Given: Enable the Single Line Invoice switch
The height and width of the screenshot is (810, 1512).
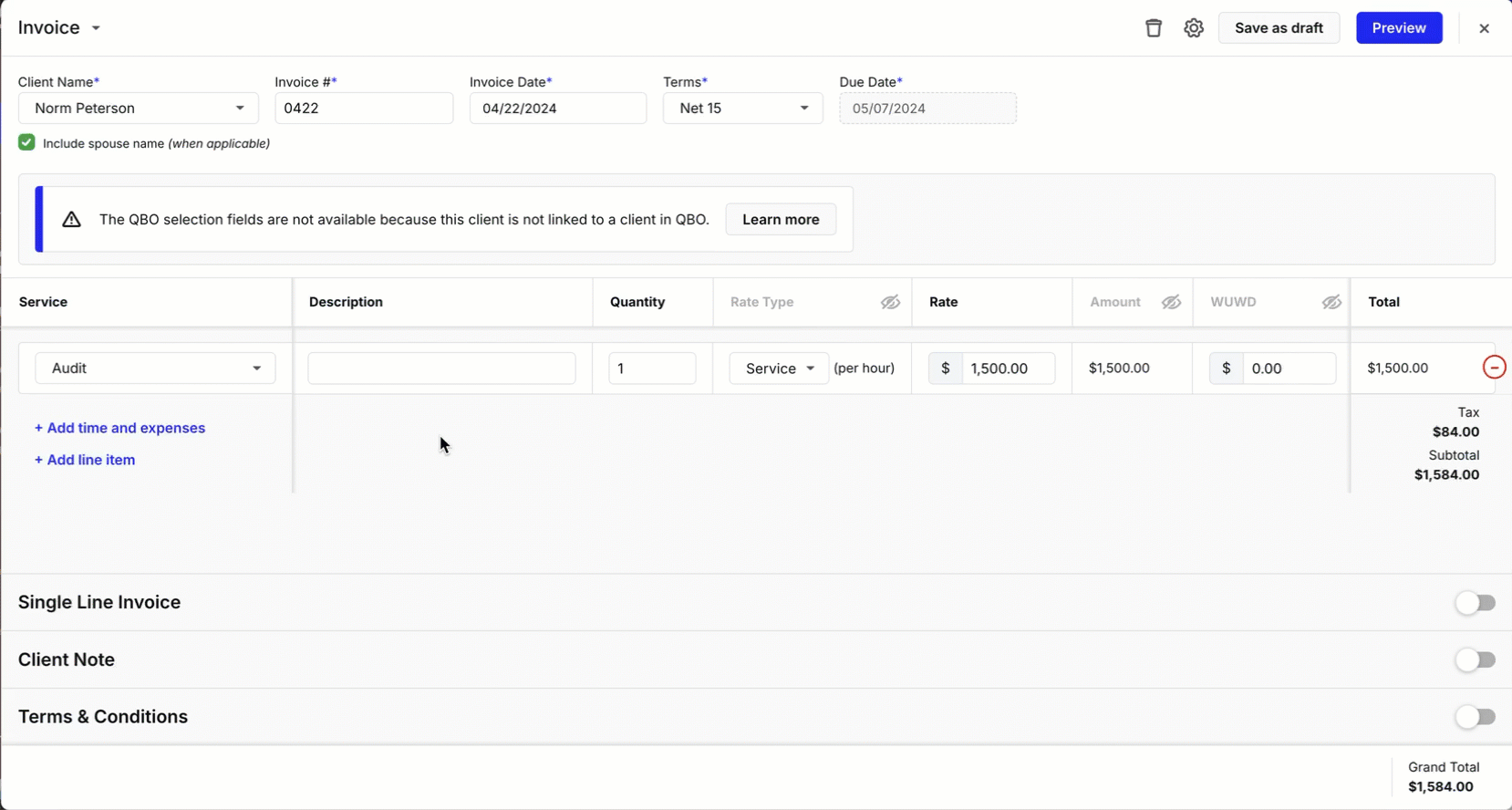Looking at the screenshot, I should pyautogui.click(x=1475, y=603).
